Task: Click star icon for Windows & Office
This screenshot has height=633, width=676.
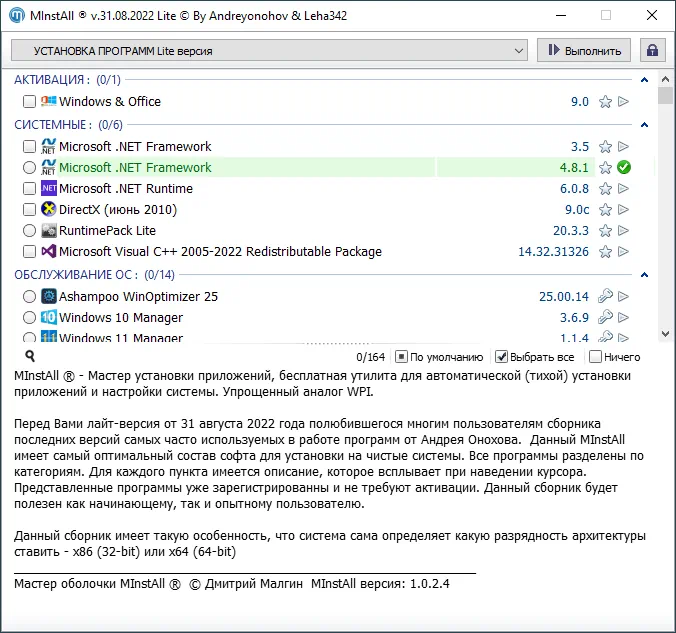Action: point(605,102)
